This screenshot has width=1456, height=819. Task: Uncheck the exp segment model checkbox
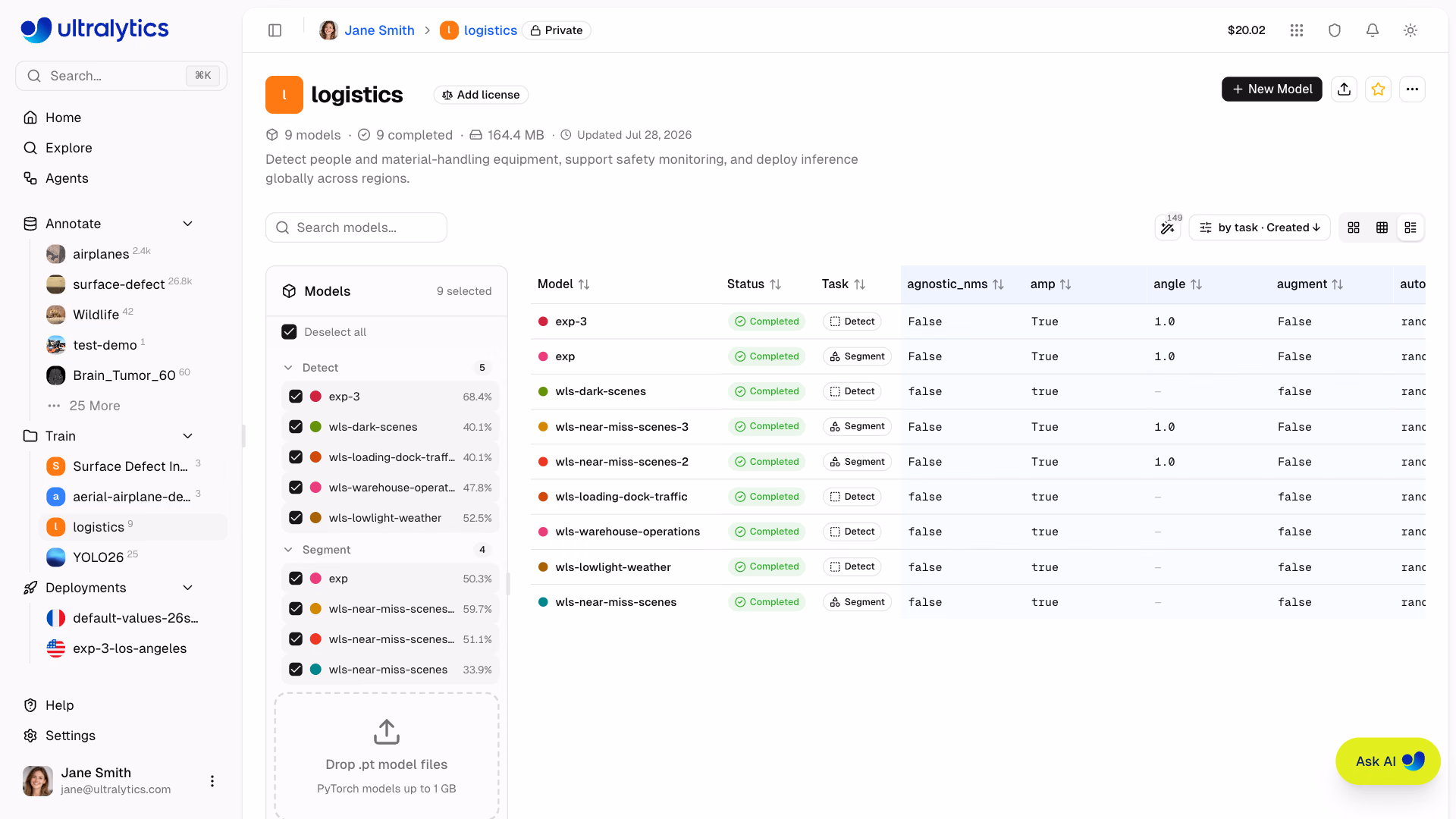tap(296, 579)
